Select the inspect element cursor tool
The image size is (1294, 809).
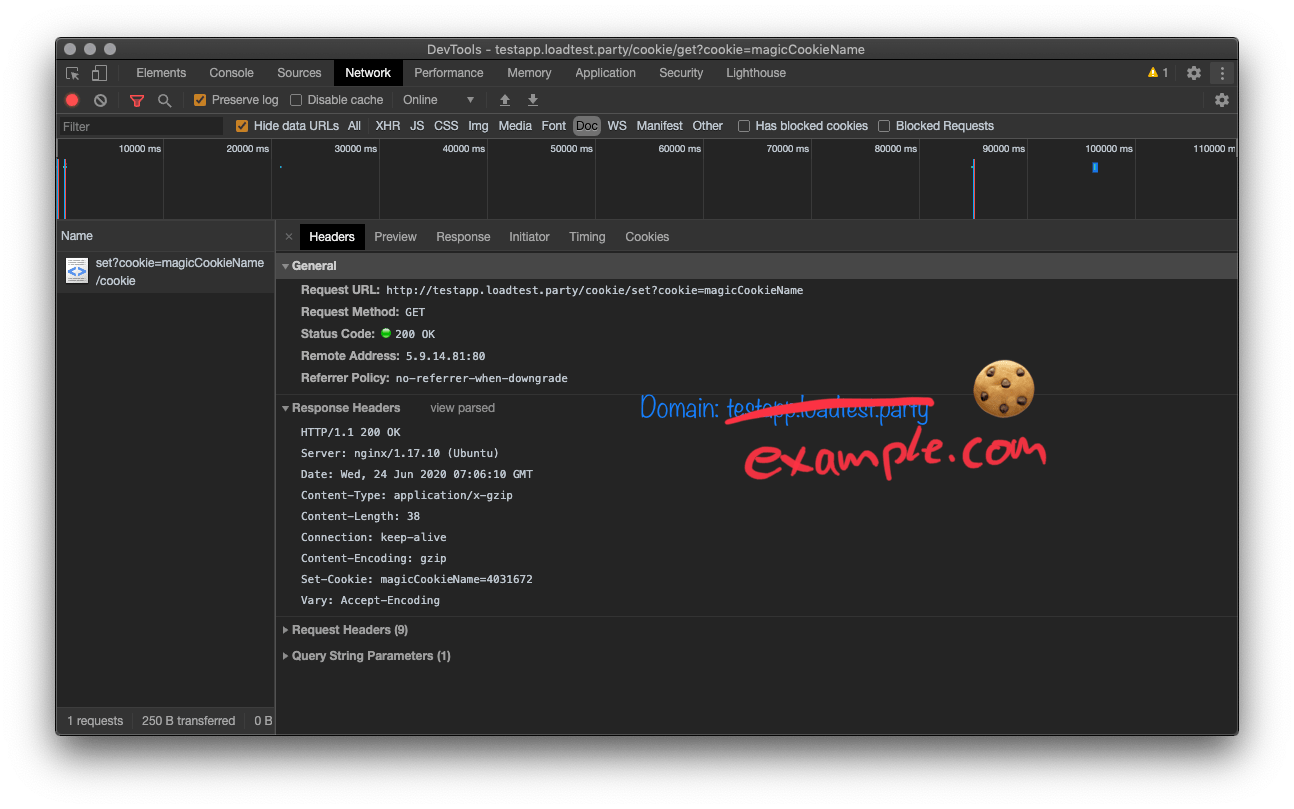point(72,73)
